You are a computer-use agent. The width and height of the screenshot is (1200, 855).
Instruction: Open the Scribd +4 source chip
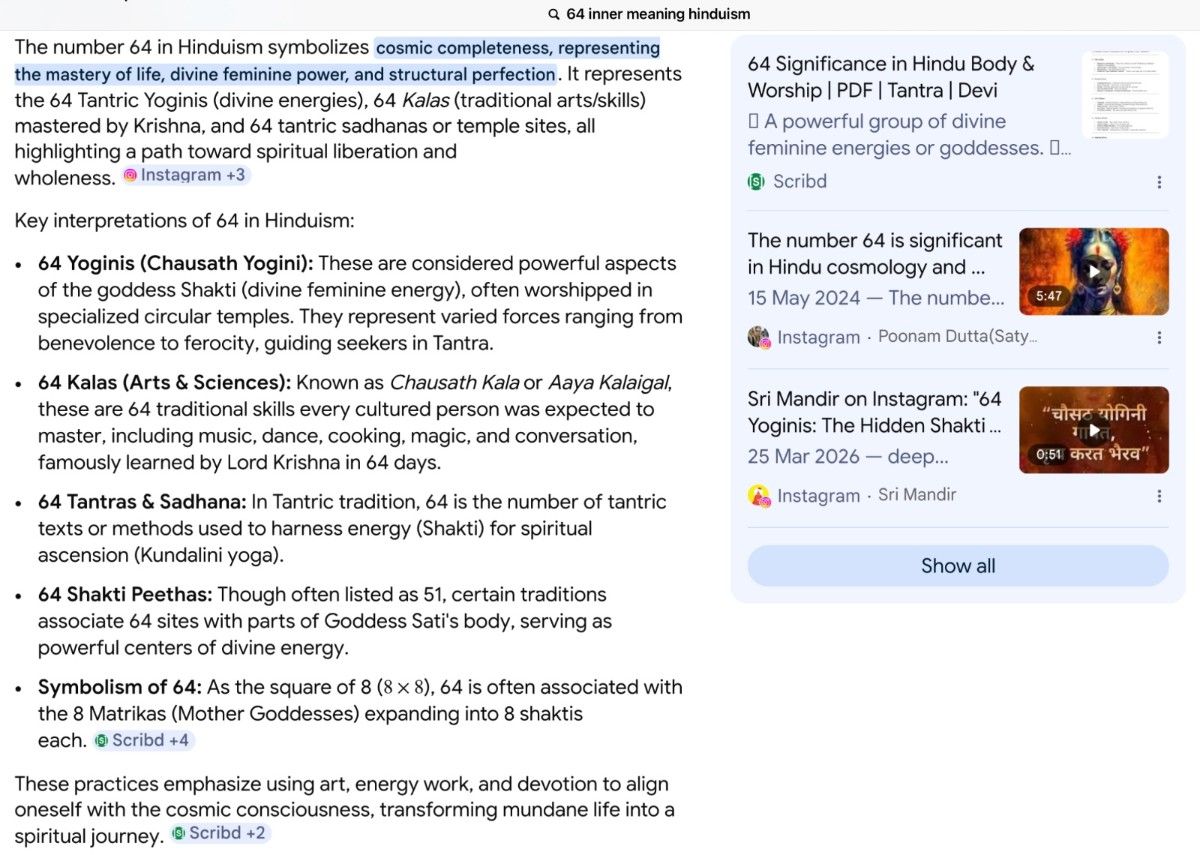(142, 740)
